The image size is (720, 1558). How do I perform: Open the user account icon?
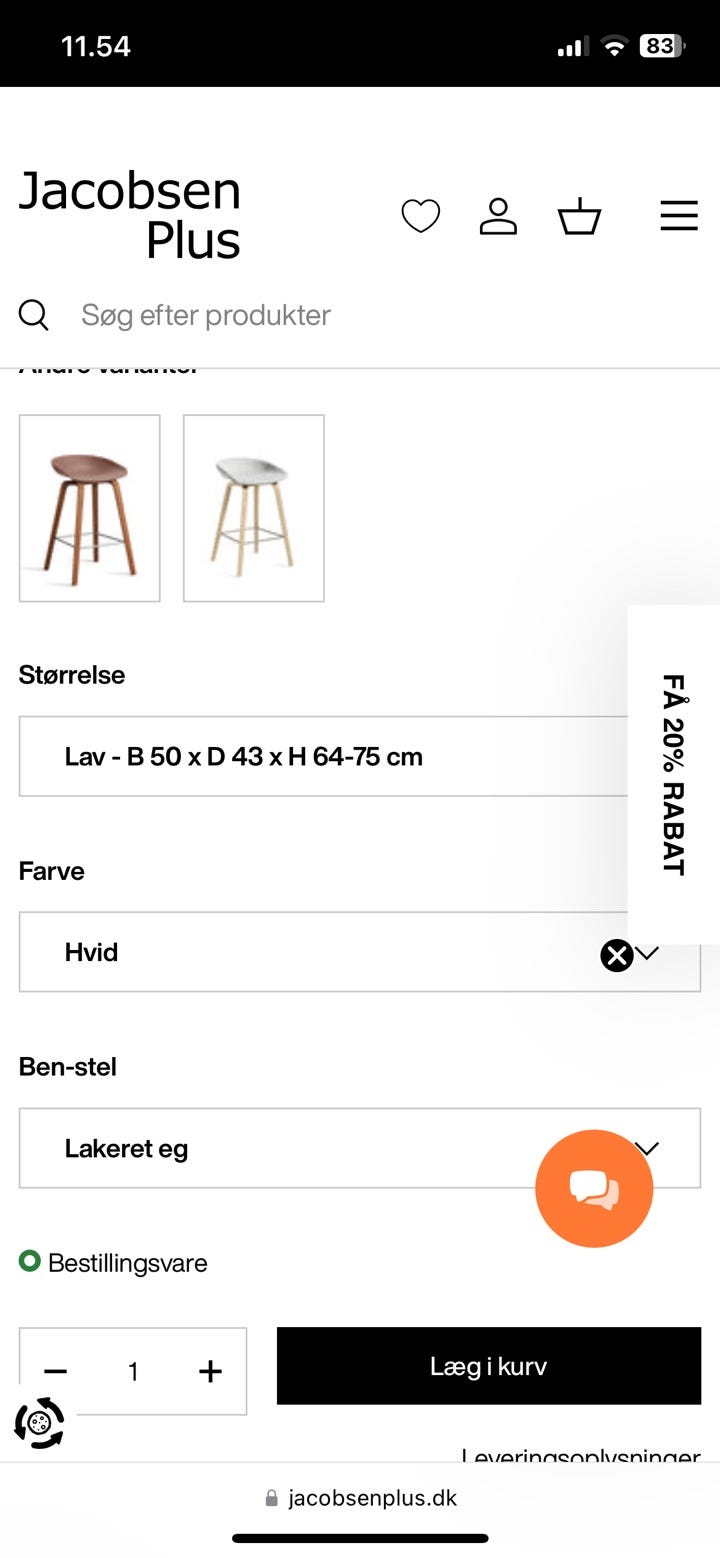[498, 216]
